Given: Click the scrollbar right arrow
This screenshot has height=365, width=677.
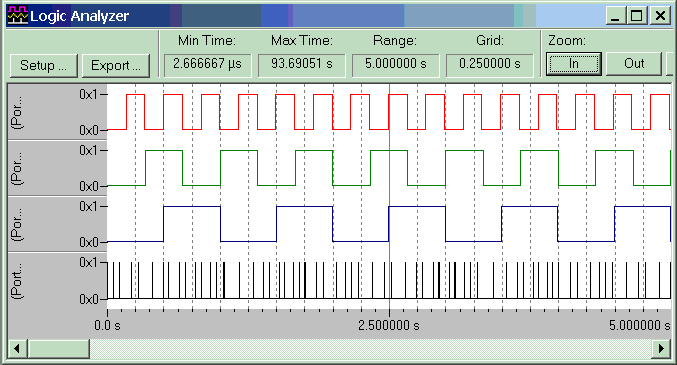Looking at the screenshot, I should [x=661, y=348].
